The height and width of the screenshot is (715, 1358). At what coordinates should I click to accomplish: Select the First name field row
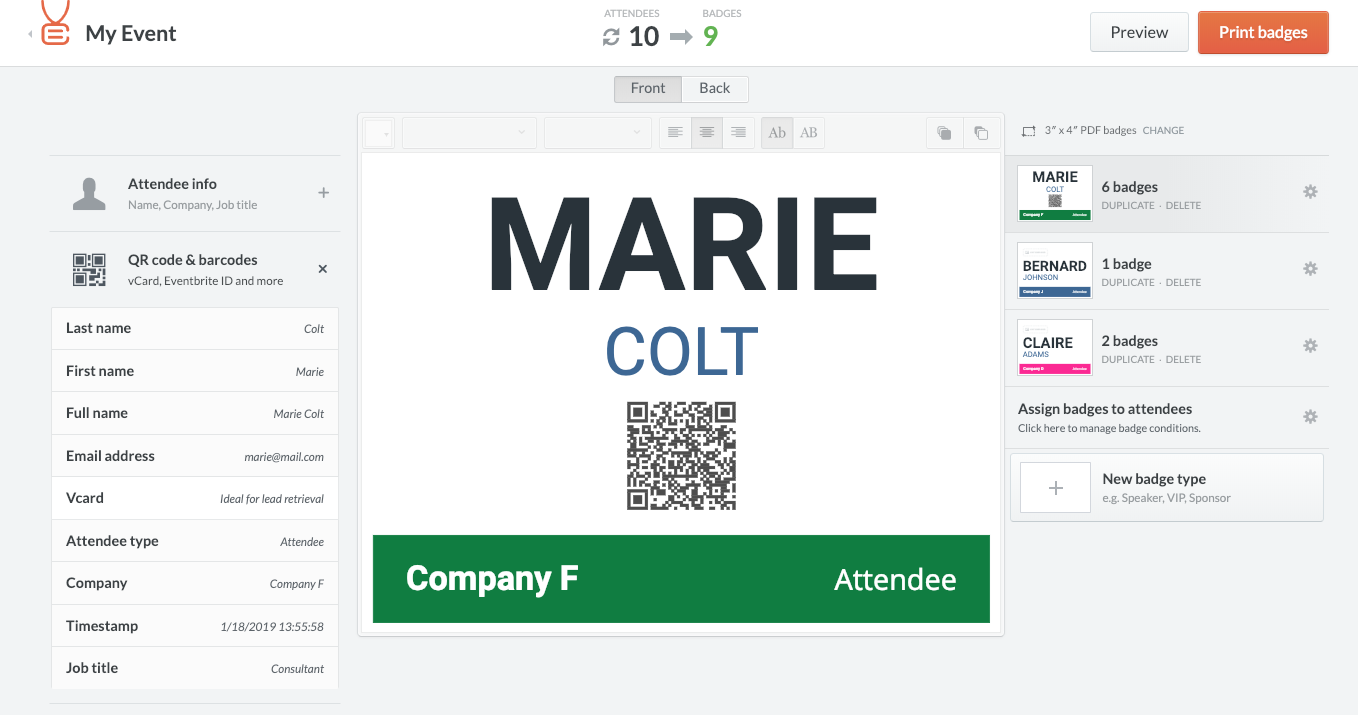click(x=195, y=371)
